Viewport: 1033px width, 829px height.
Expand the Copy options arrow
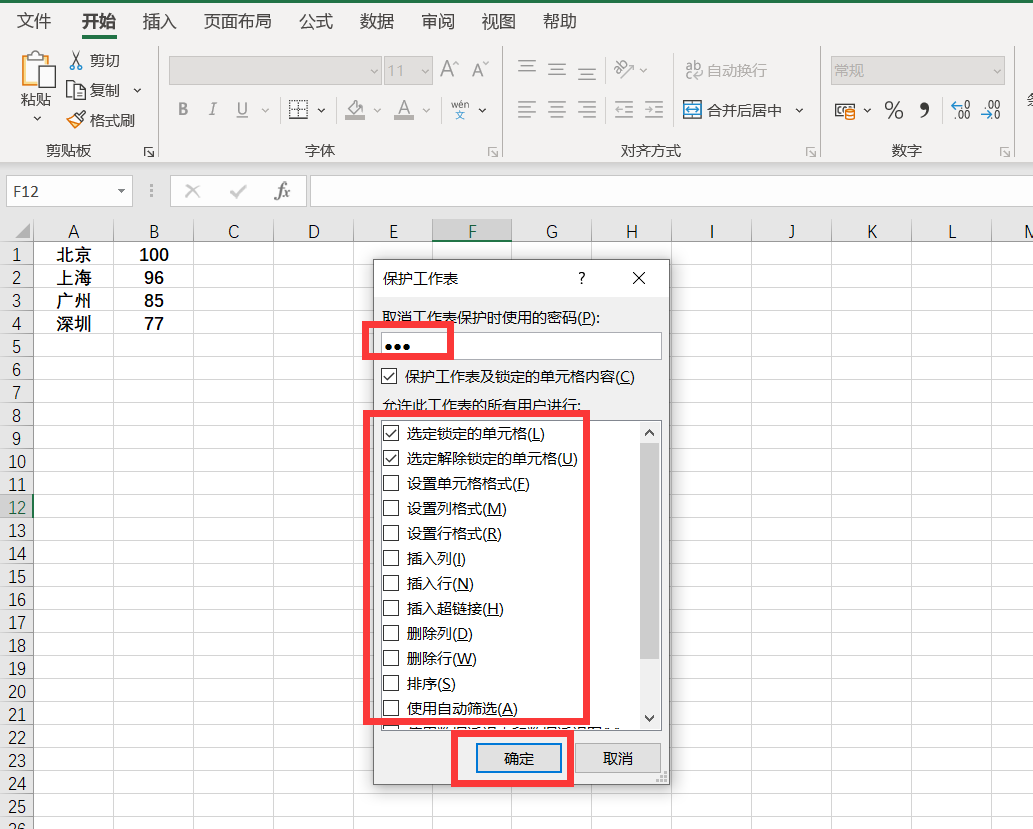pyautogui.click(x=138, y=90)
